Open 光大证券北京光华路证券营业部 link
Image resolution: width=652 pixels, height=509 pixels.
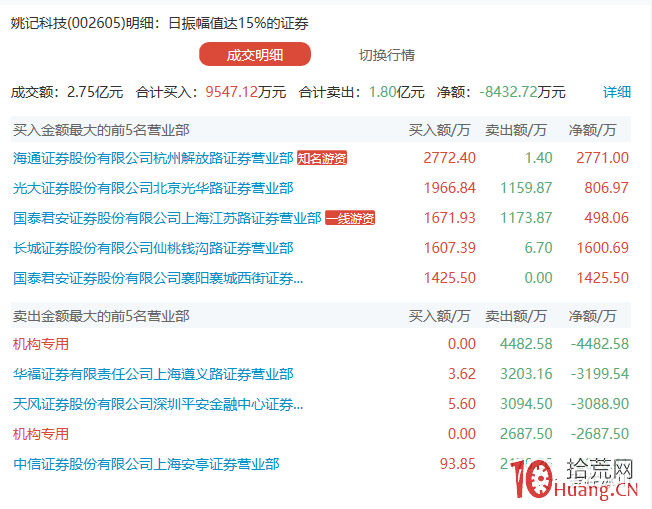tap(153, 188)
